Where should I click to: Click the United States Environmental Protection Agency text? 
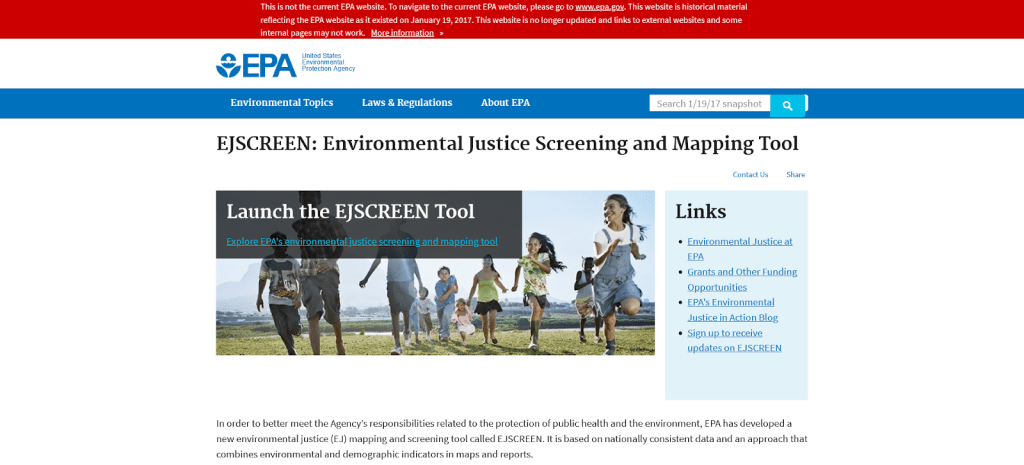click(328, 63)
